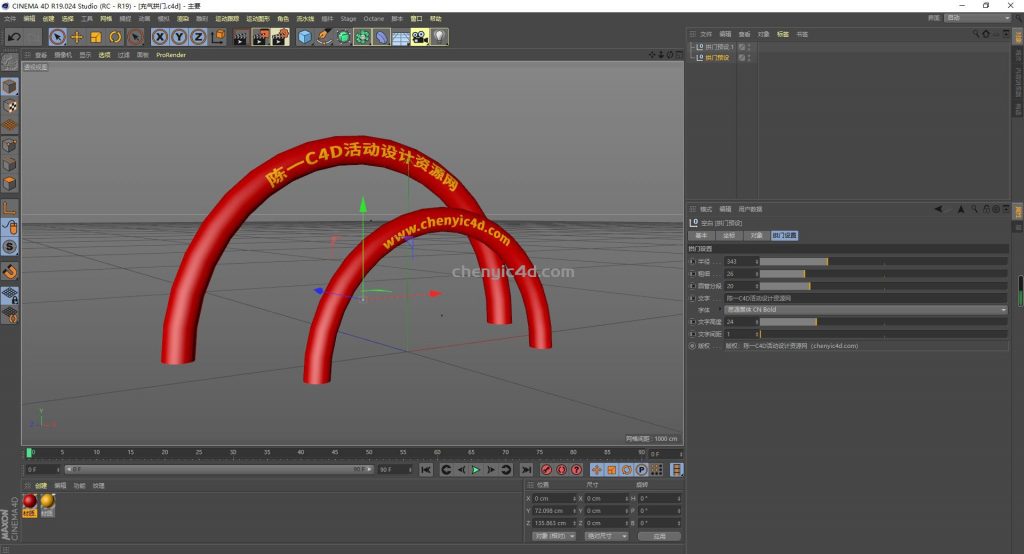1024x554 pixels.
Task: Switch to Model mode in left toolbar
Action: (9, 86)
